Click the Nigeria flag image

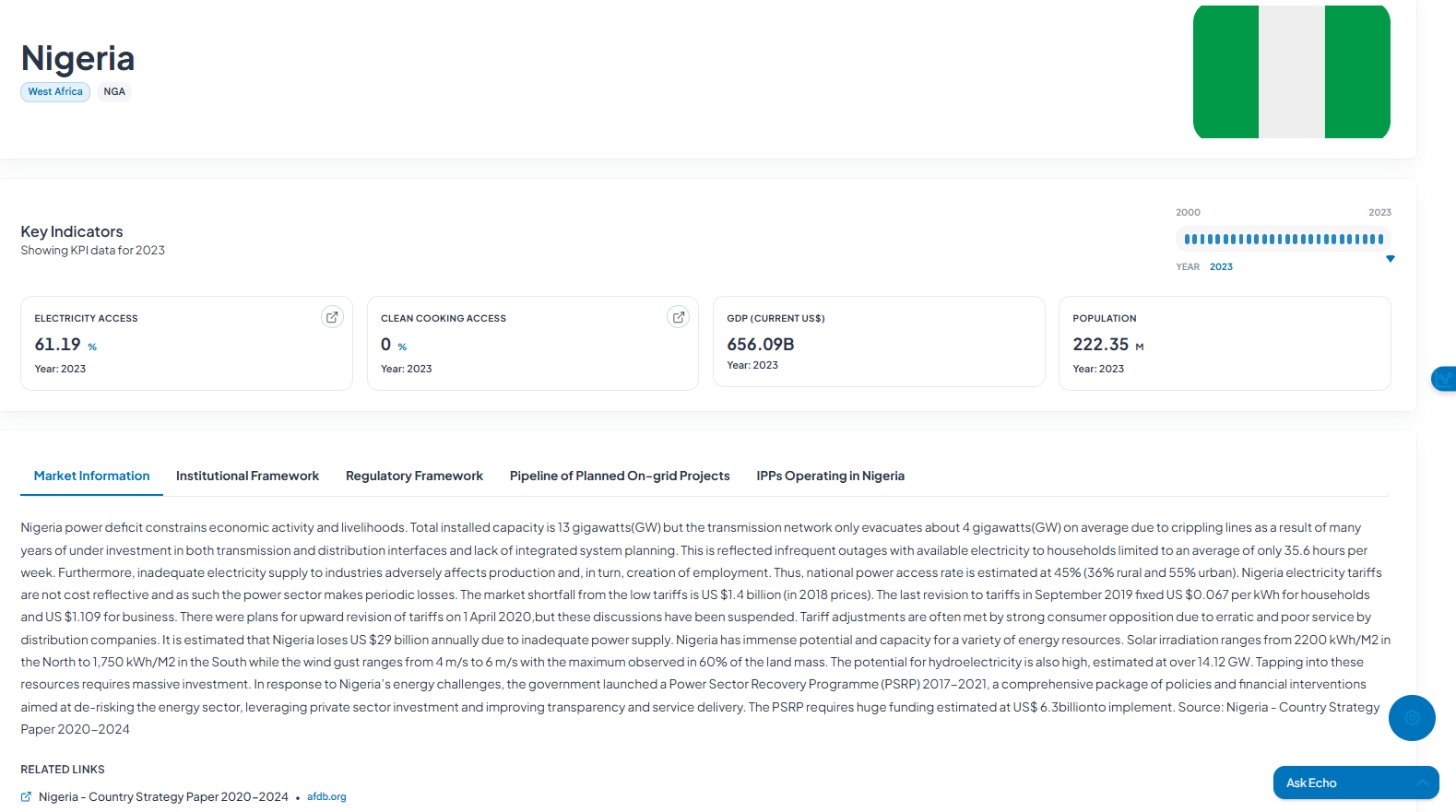pos(1291,72)
